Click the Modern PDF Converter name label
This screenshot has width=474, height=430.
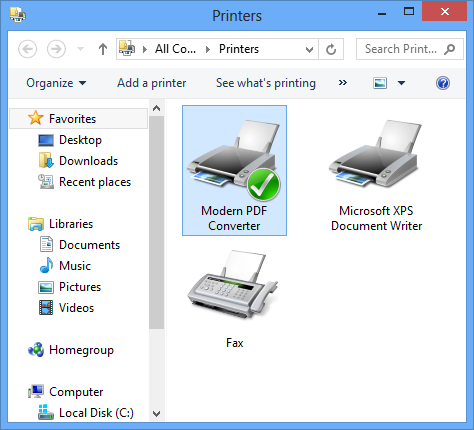coord(234,218)
